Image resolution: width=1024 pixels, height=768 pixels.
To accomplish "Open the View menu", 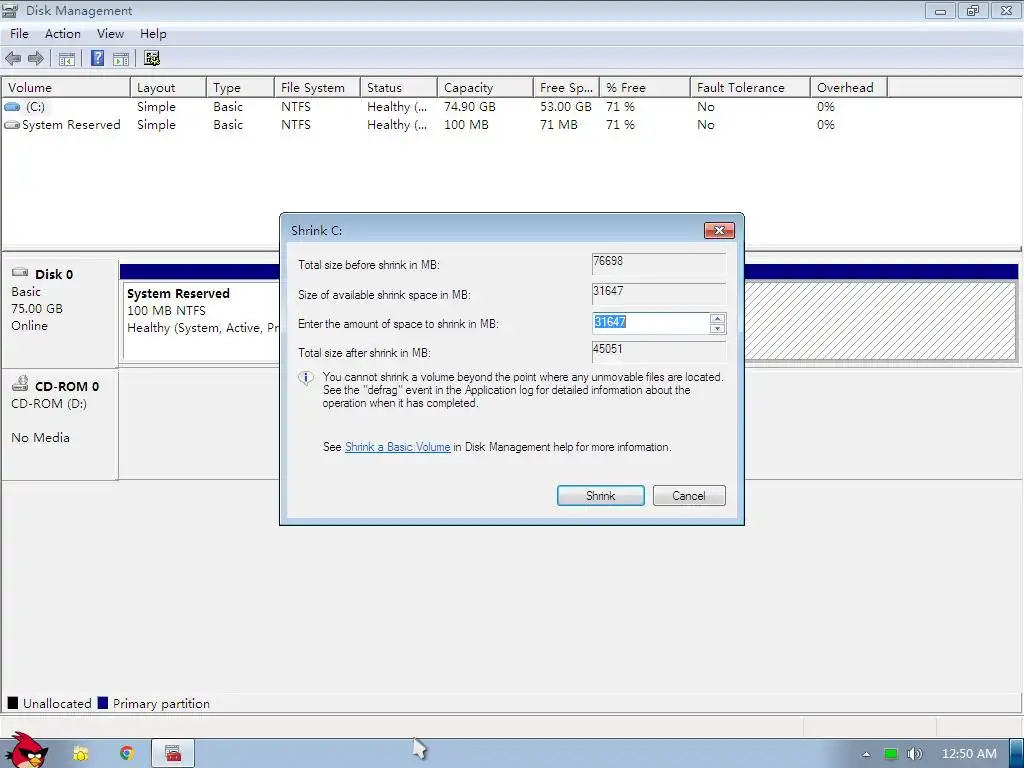I will point(110,34).
